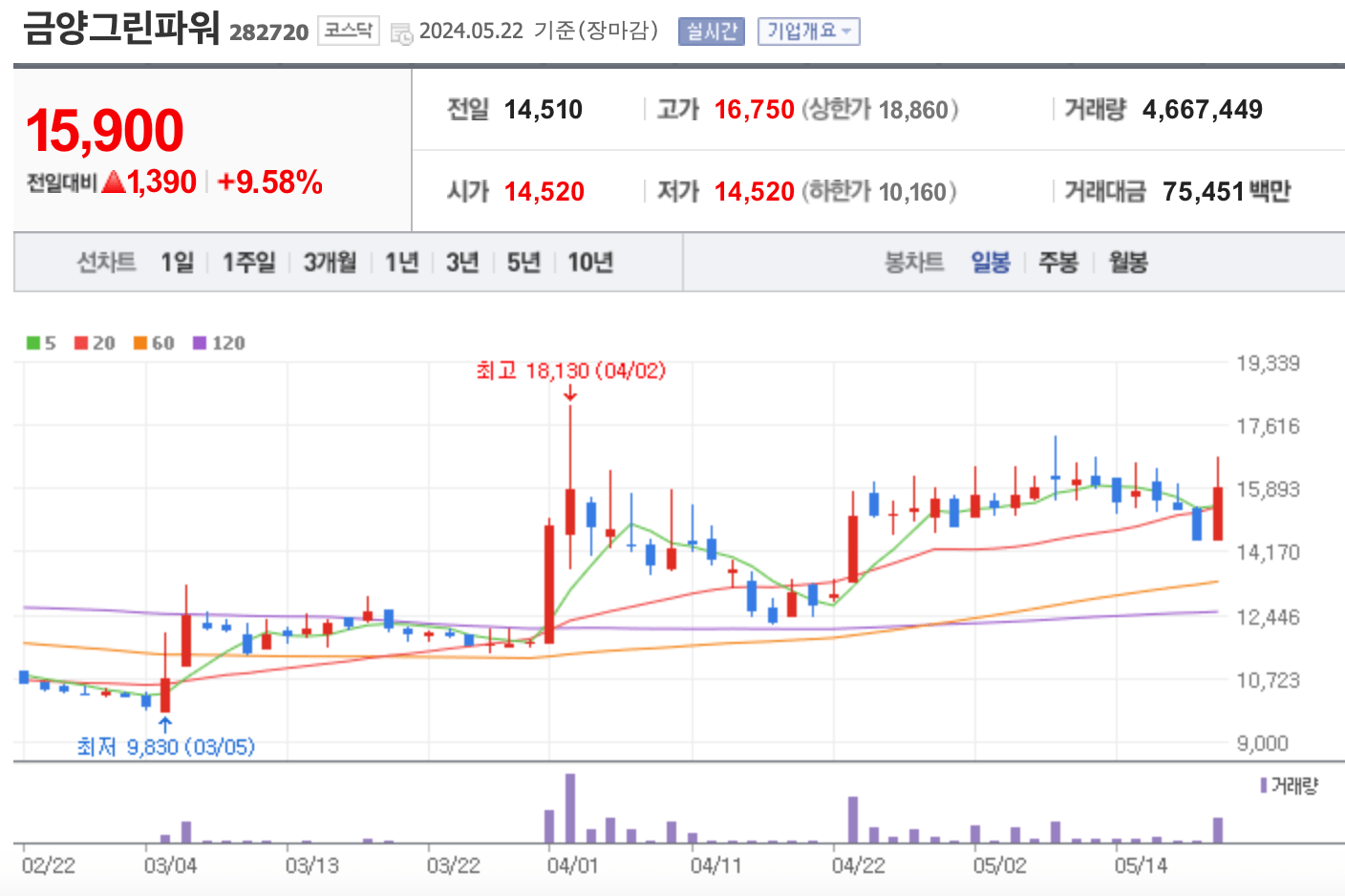This screenshot has height=896, width=1345.
Task: Click the 하한가 10,160 text
Action: pyautogui.click(x=879, y=192)
